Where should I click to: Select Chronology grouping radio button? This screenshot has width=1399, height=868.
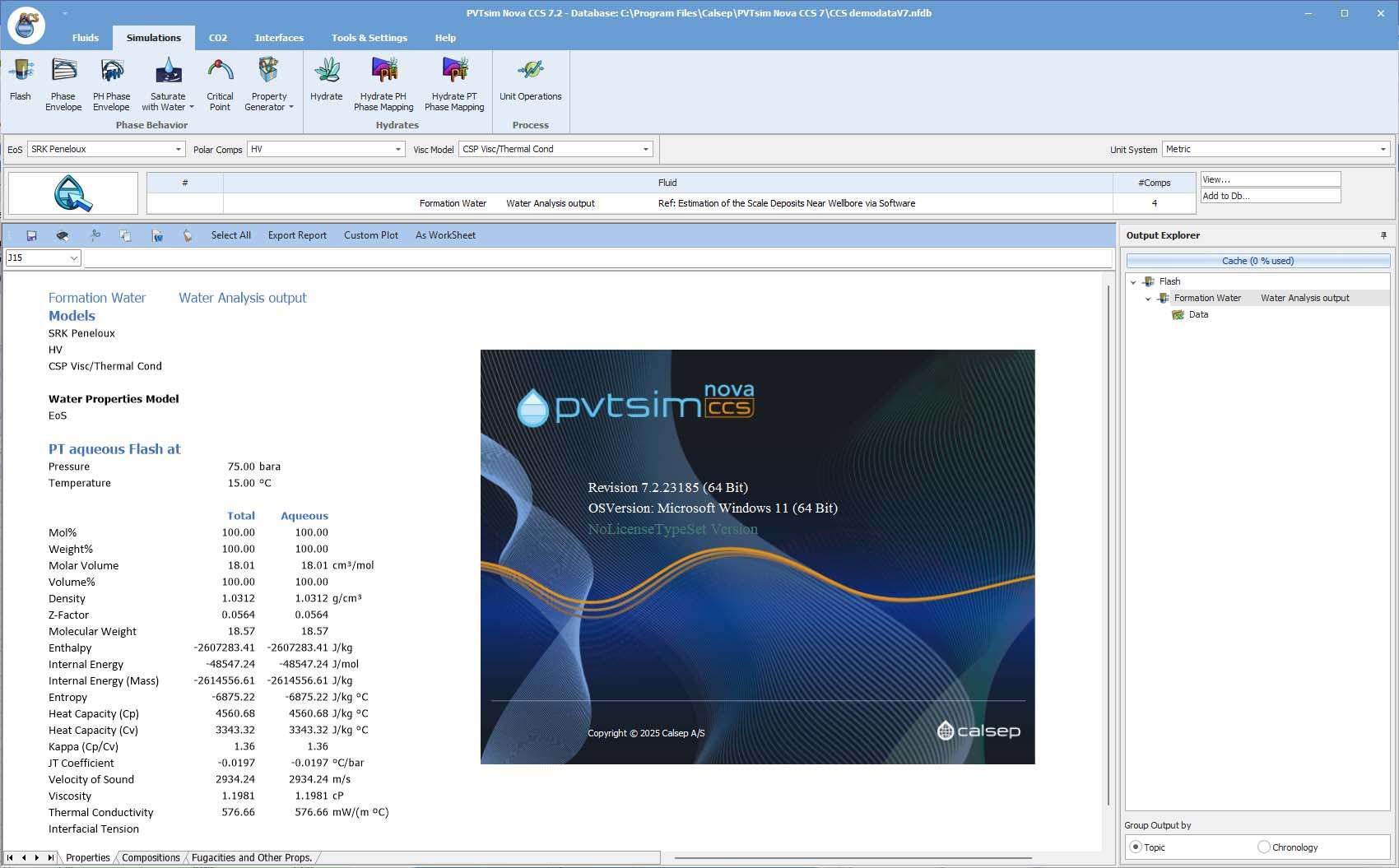[1263, 847]
